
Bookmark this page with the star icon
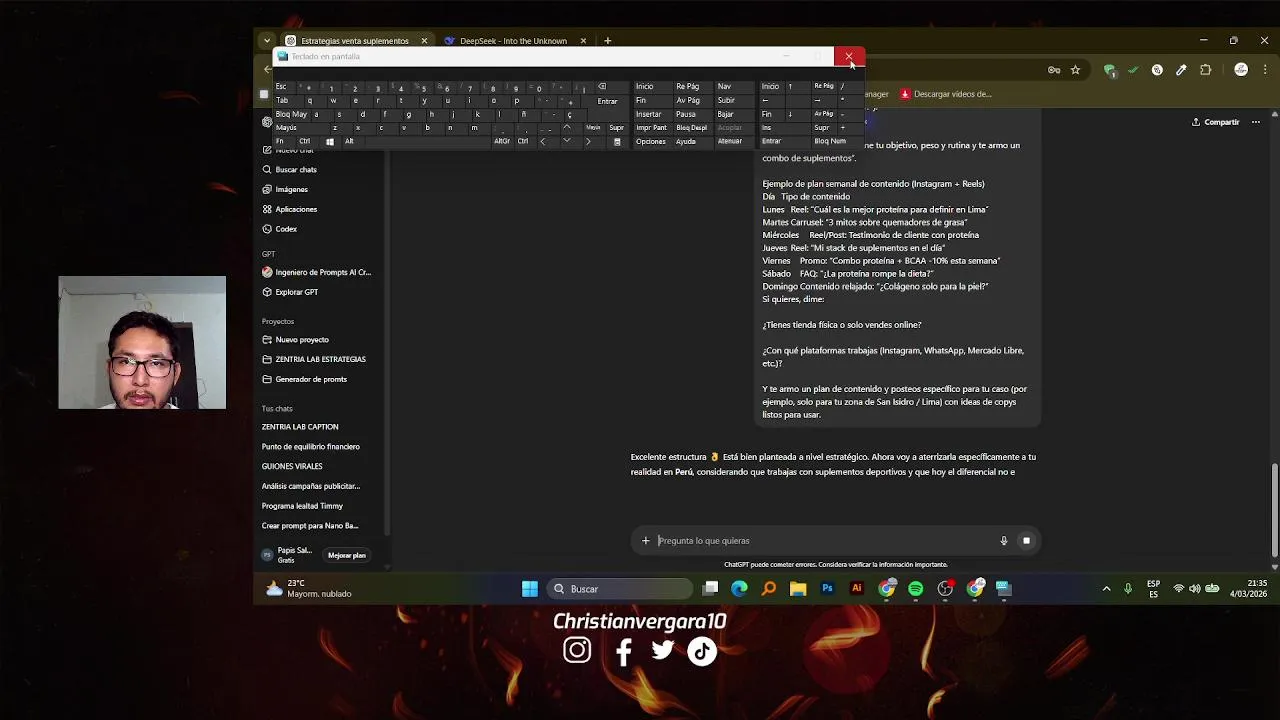1075,70
